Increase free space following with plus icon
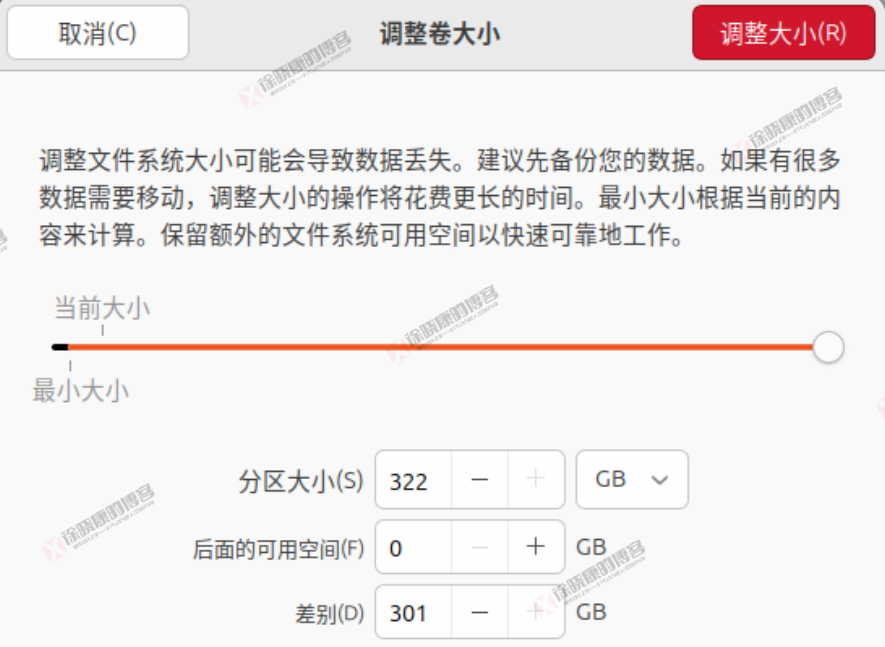Viewport: 885px width, 647px height. point(536,547)
